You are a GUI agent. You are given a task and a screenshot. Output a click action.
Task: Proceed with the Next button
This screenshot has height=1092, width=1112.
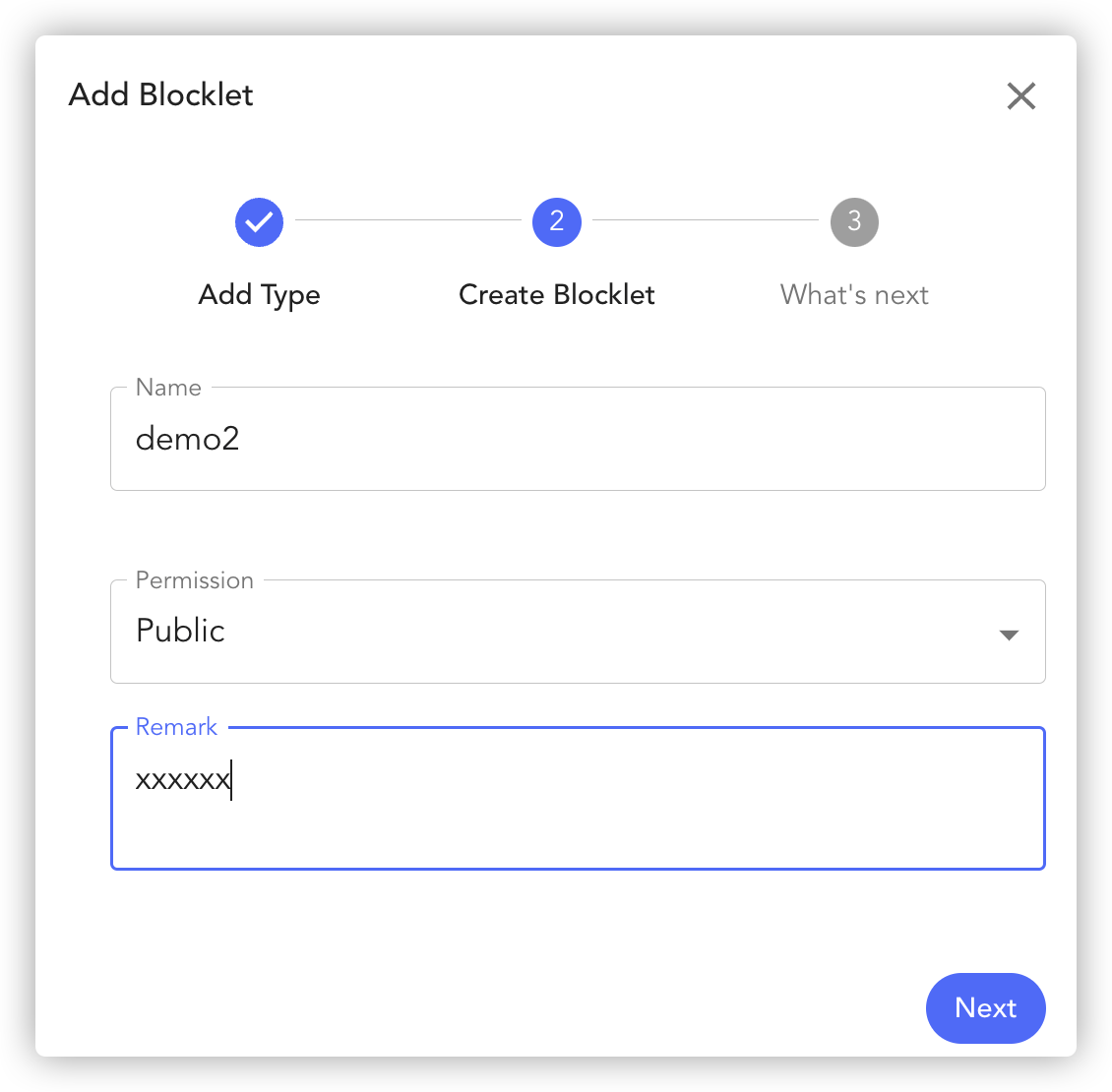click(x=986, y=1008)
